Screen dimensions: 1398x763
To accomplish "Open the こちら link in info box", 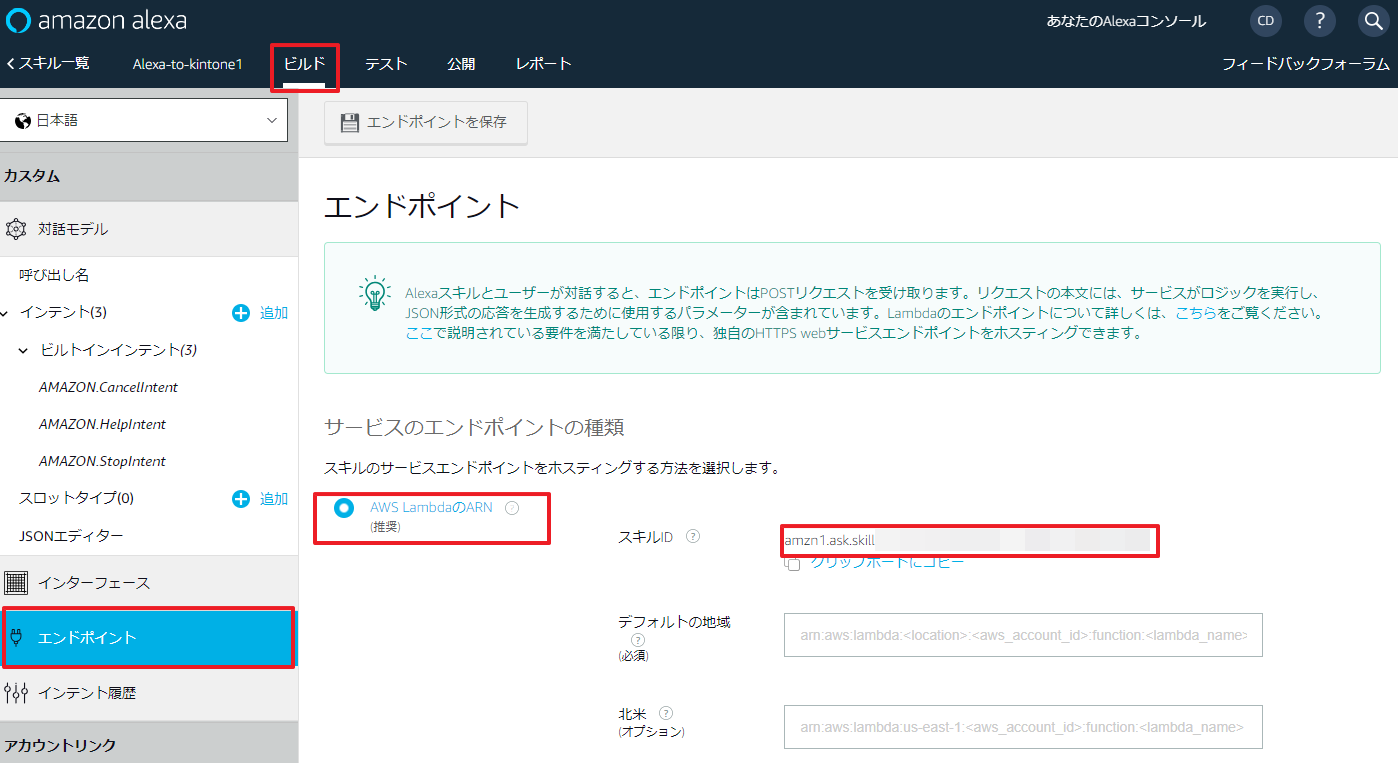I will click(1196, 313).
